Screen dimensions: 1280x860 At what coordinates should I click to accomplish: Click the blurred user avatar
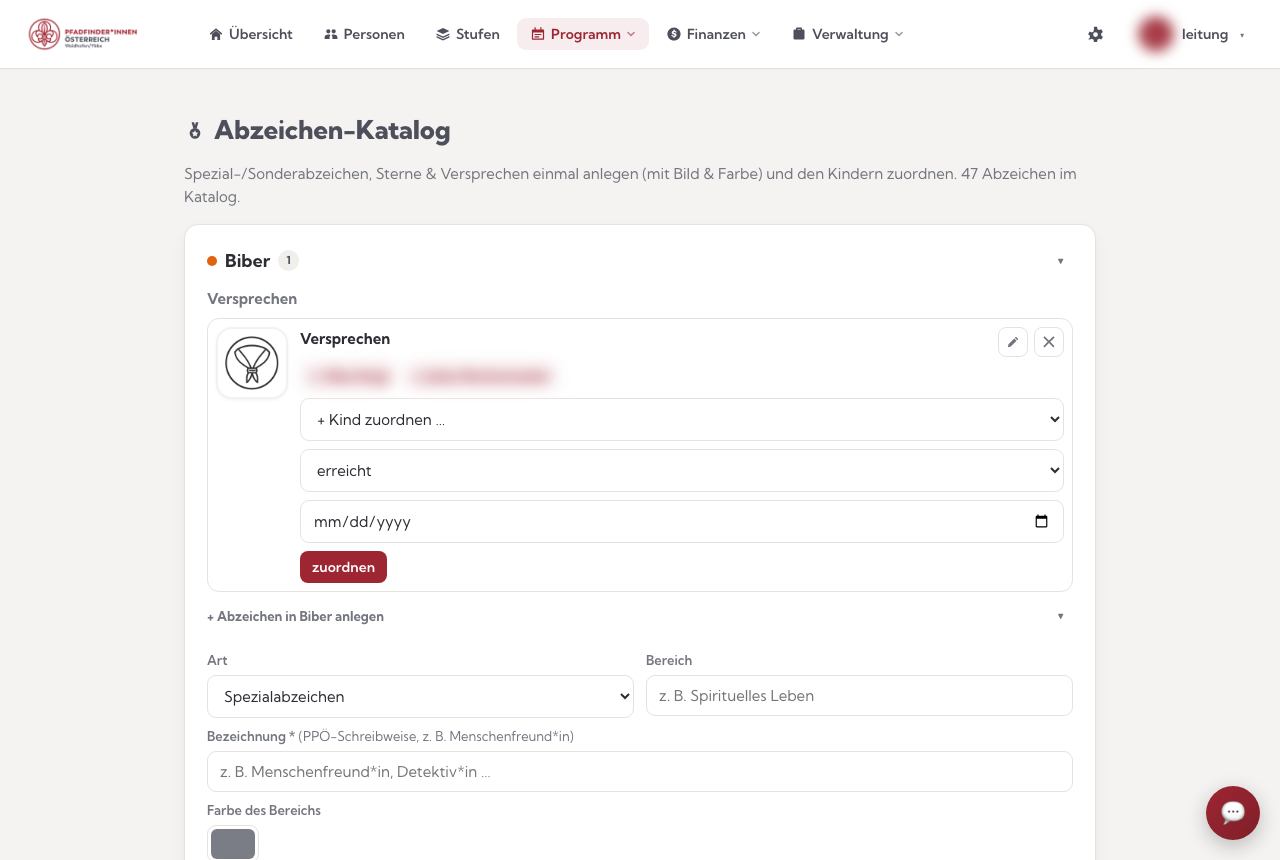pyautogui.click(x=1155, y=34)
